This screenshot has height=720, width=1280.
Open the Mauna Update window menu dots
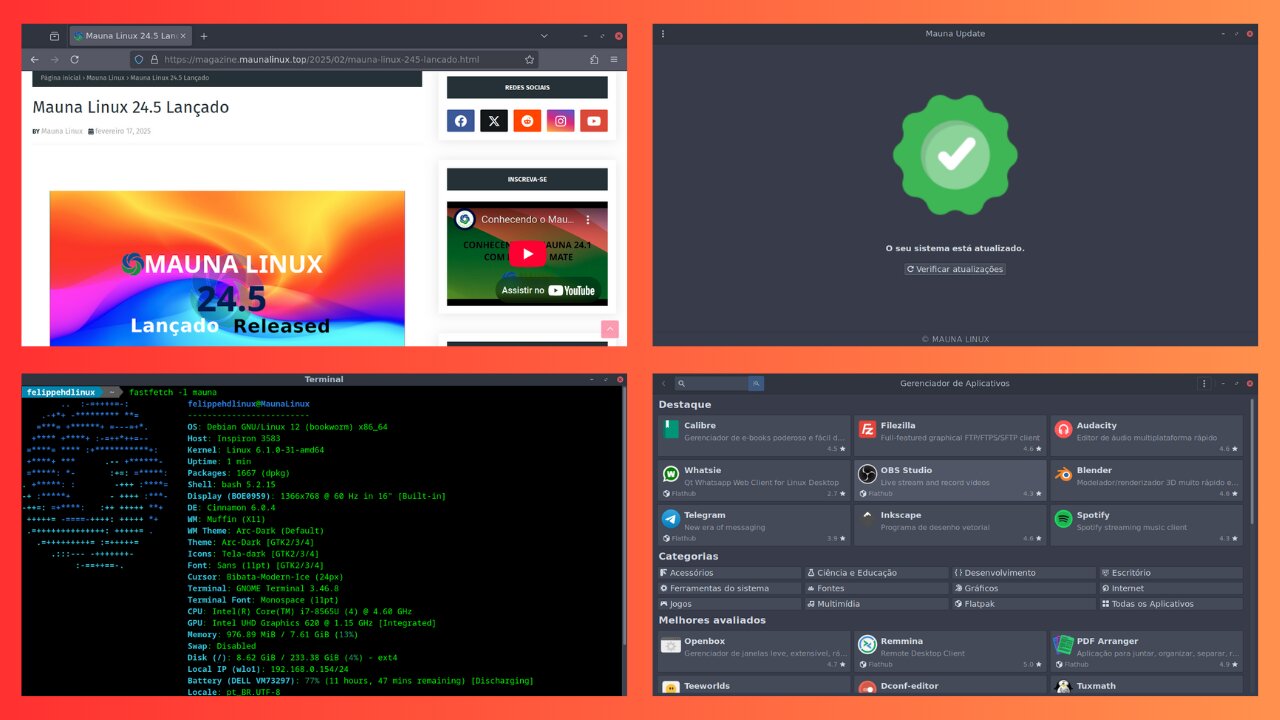point(662,34)
